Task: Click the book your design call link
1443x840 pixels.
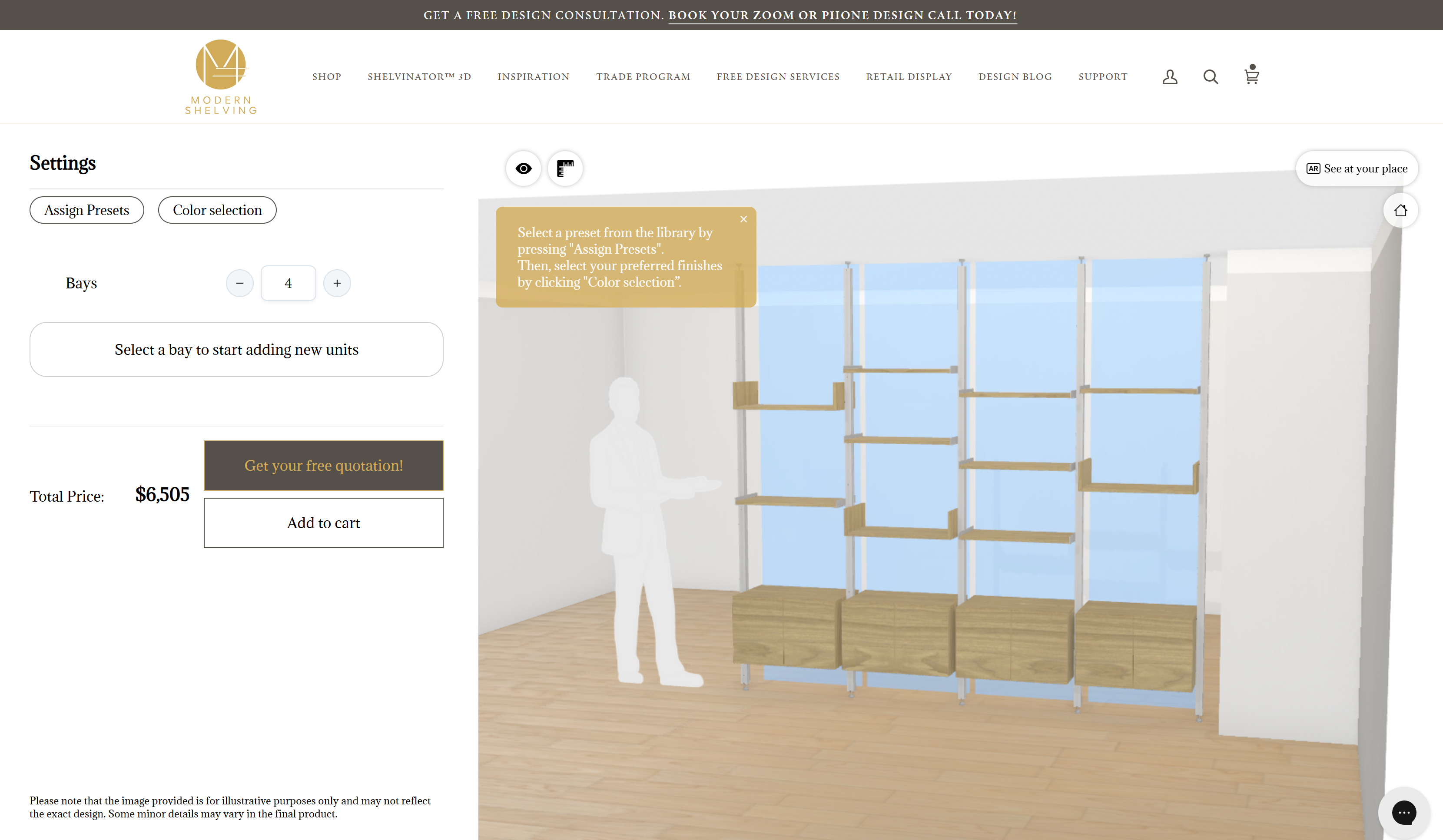Action: point(843,16)
